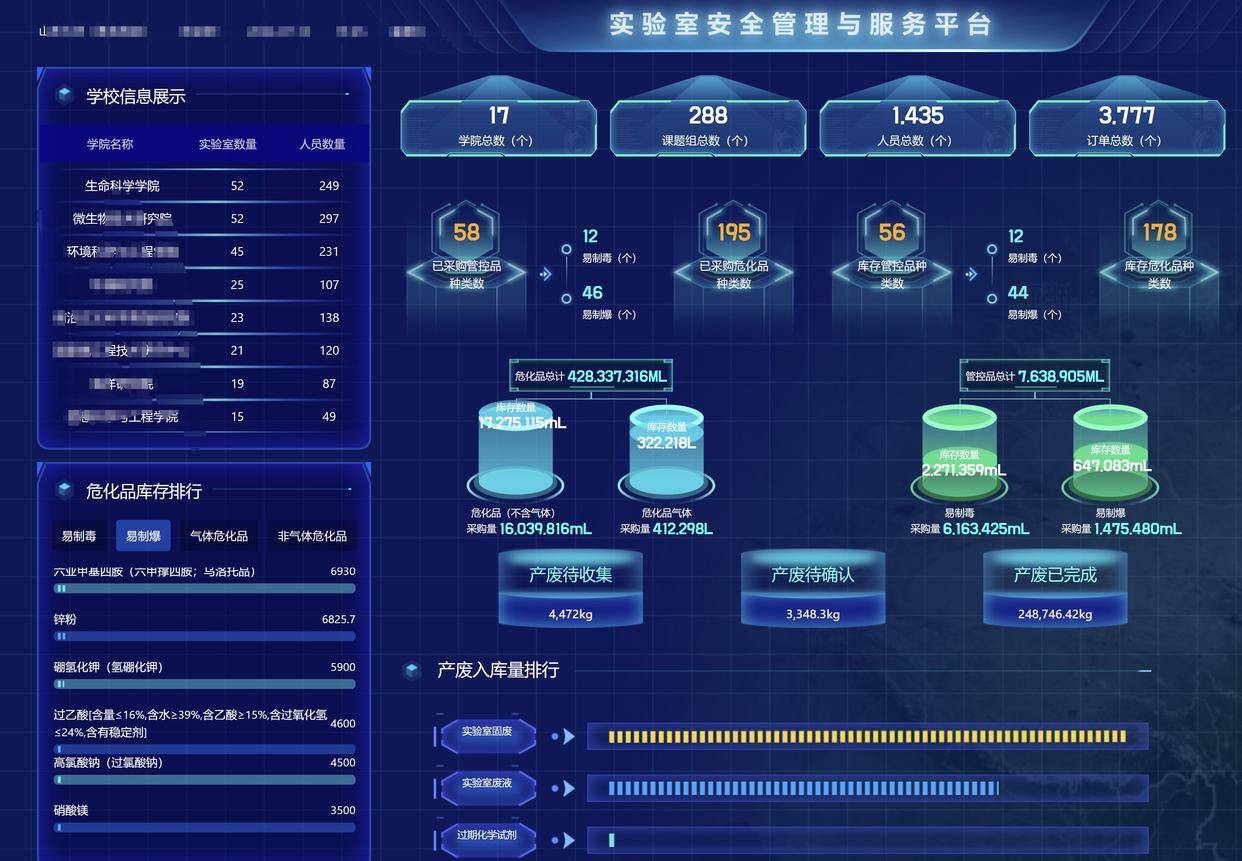
Task: Click the blue 实验室废液 progress bar
Action: point(867,788)
